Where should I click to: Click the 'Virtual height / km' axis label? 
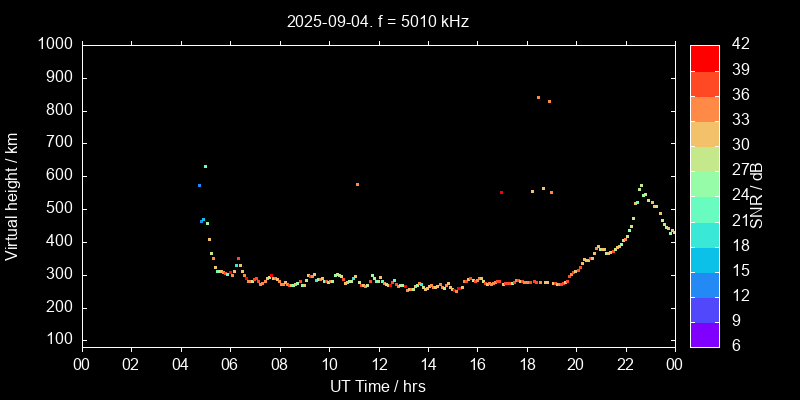pos(12,195)
